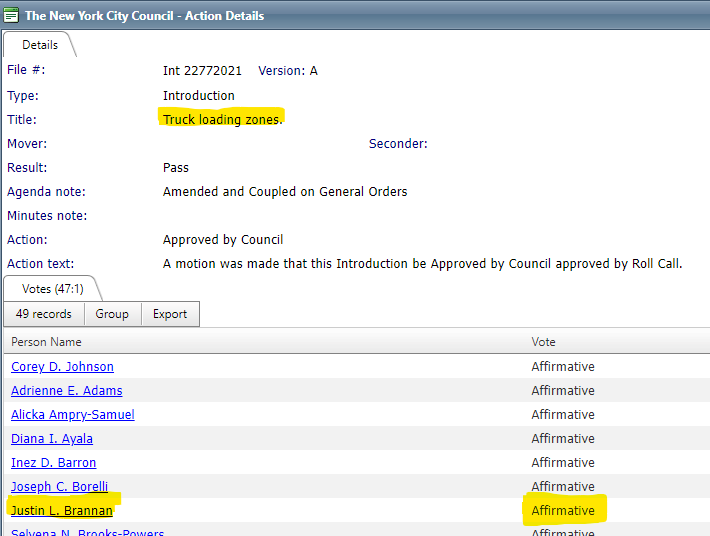Image resolution: width=710 pixels, height=536 pixels.
Task: Click Inez D. Barron's Affirmative vote cell
Action: coord(563,463)
